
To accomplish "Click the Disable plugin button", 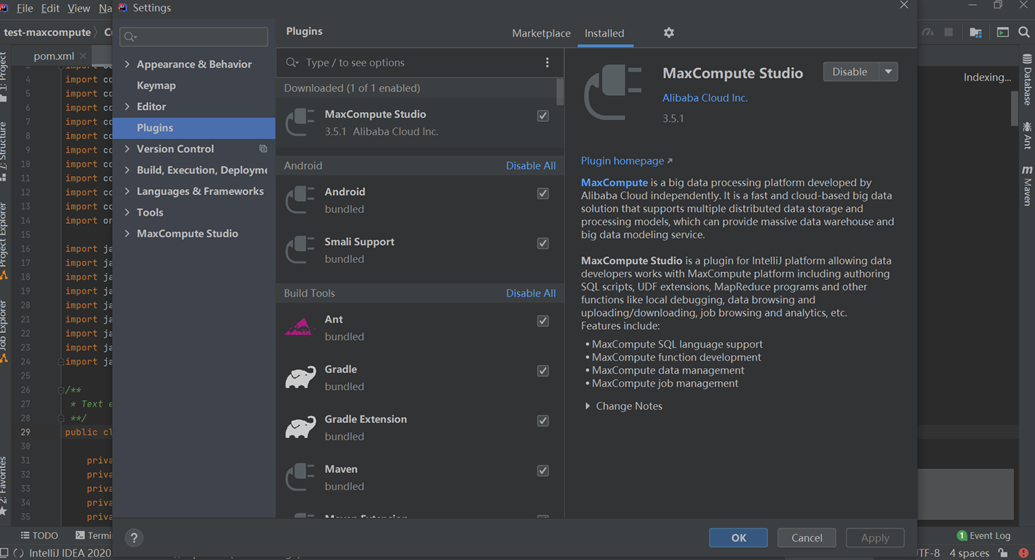I will point(850,71).
